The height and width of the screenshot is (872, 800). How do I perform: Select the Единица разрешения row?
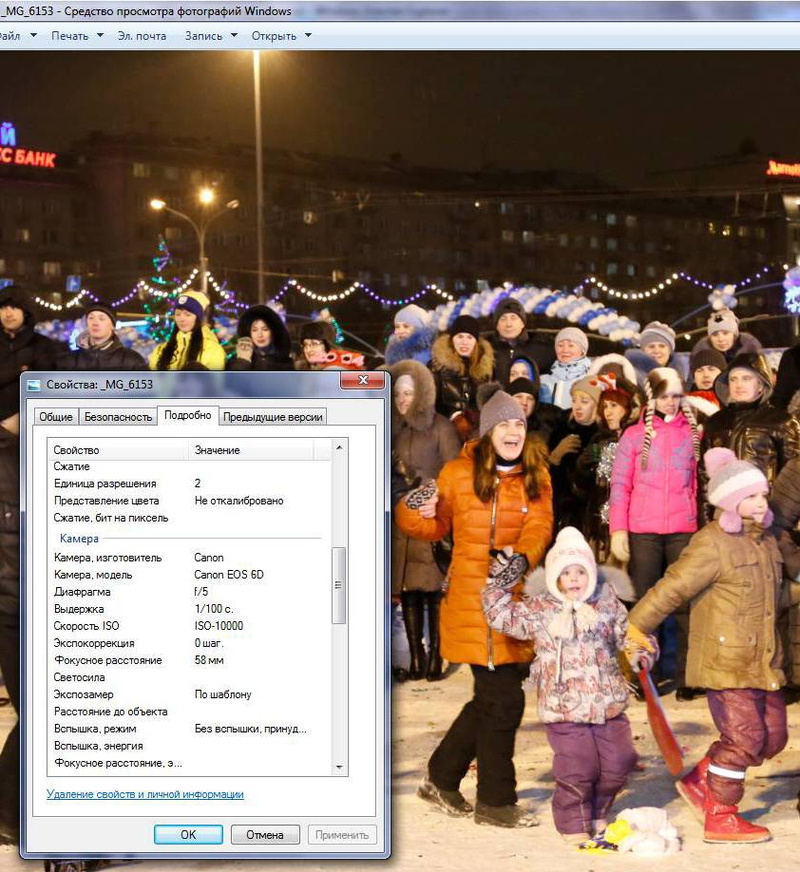[x=189, y=483]
